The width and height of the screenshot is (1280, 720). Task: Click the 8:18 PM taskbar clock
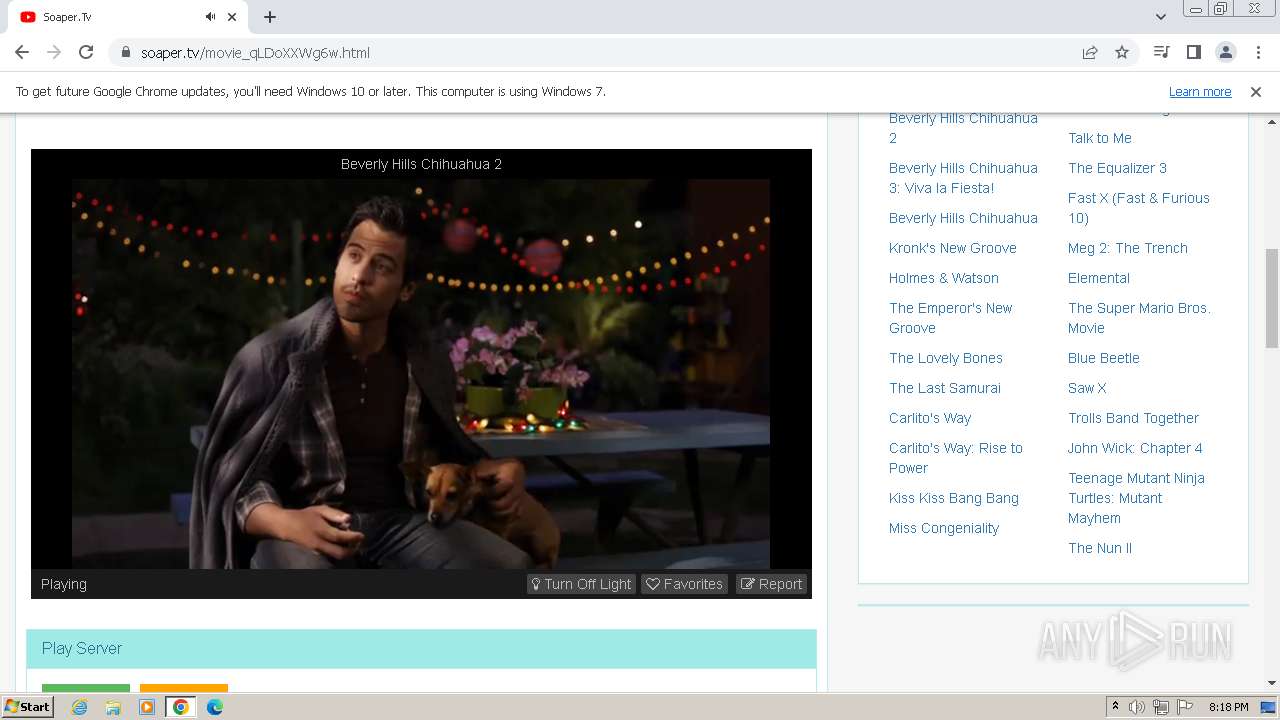coord(1228,707)
